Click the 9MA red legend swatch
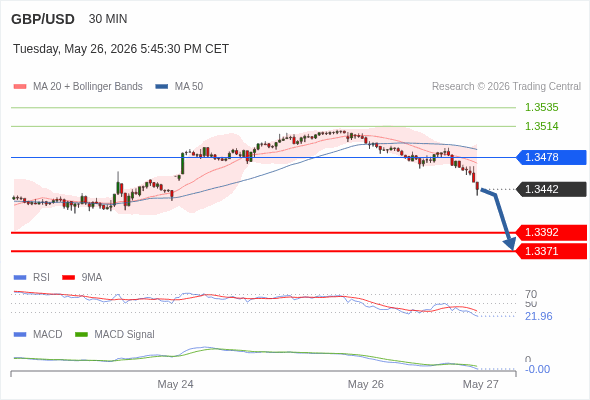This screenshot has width=590, height=400. point(68,278)
